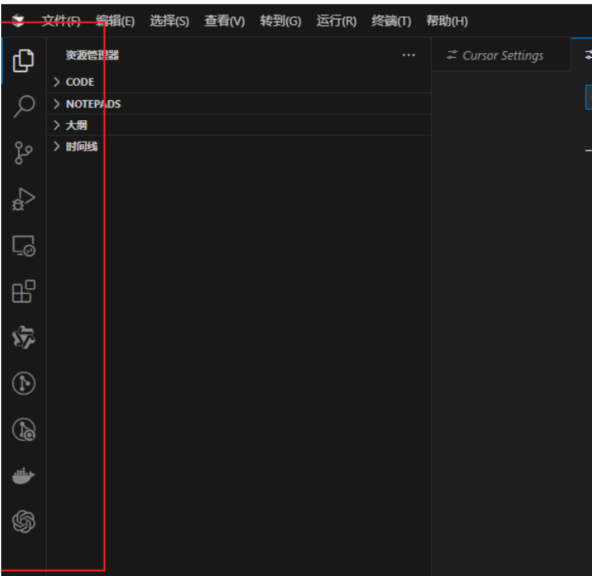Open the Search view icon
This screenshot has height=576, width=592.
(x=24, y=106)
